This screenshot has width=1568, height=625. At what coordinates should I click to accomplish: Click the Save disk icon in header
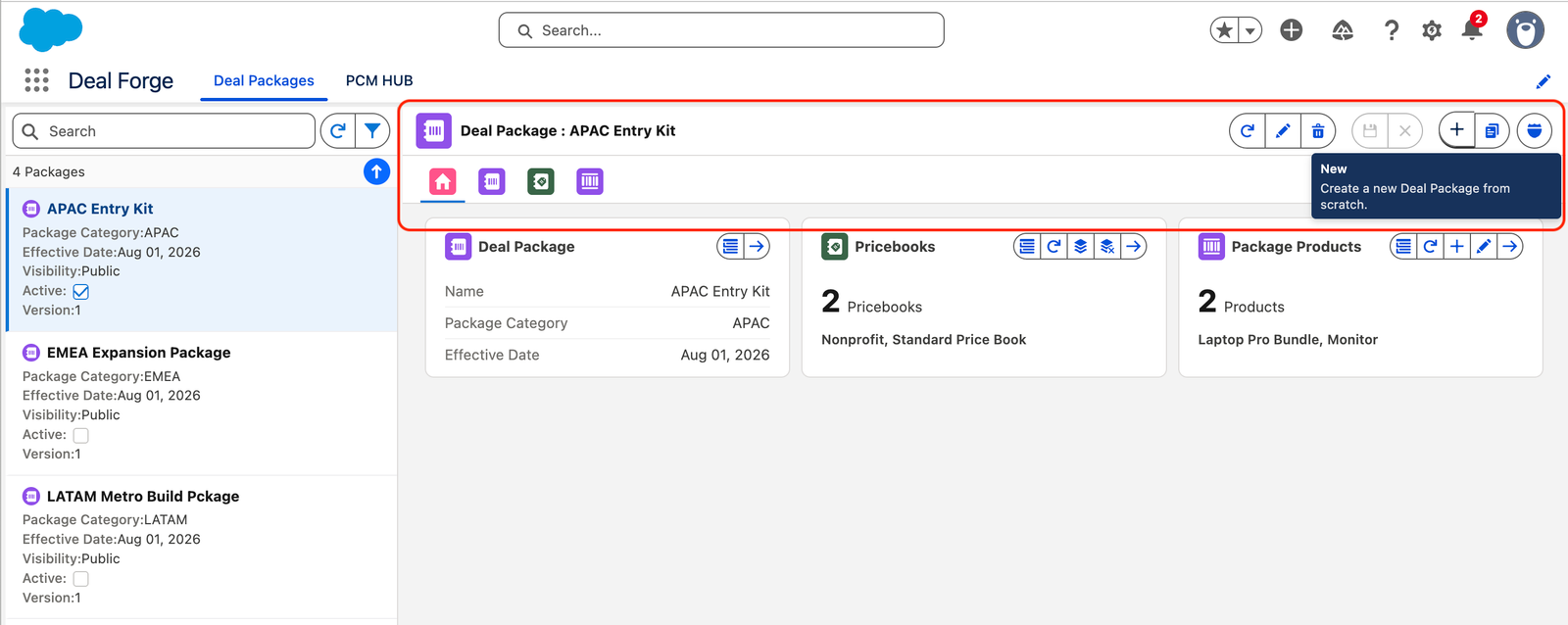[x=1370, y=130]
